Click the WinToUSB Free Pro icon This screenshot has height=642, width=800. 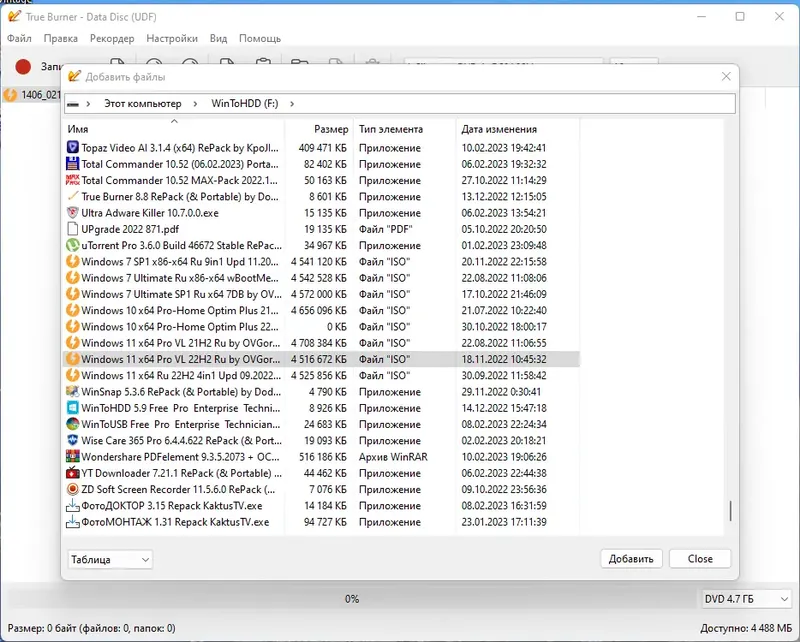point(73,424)
